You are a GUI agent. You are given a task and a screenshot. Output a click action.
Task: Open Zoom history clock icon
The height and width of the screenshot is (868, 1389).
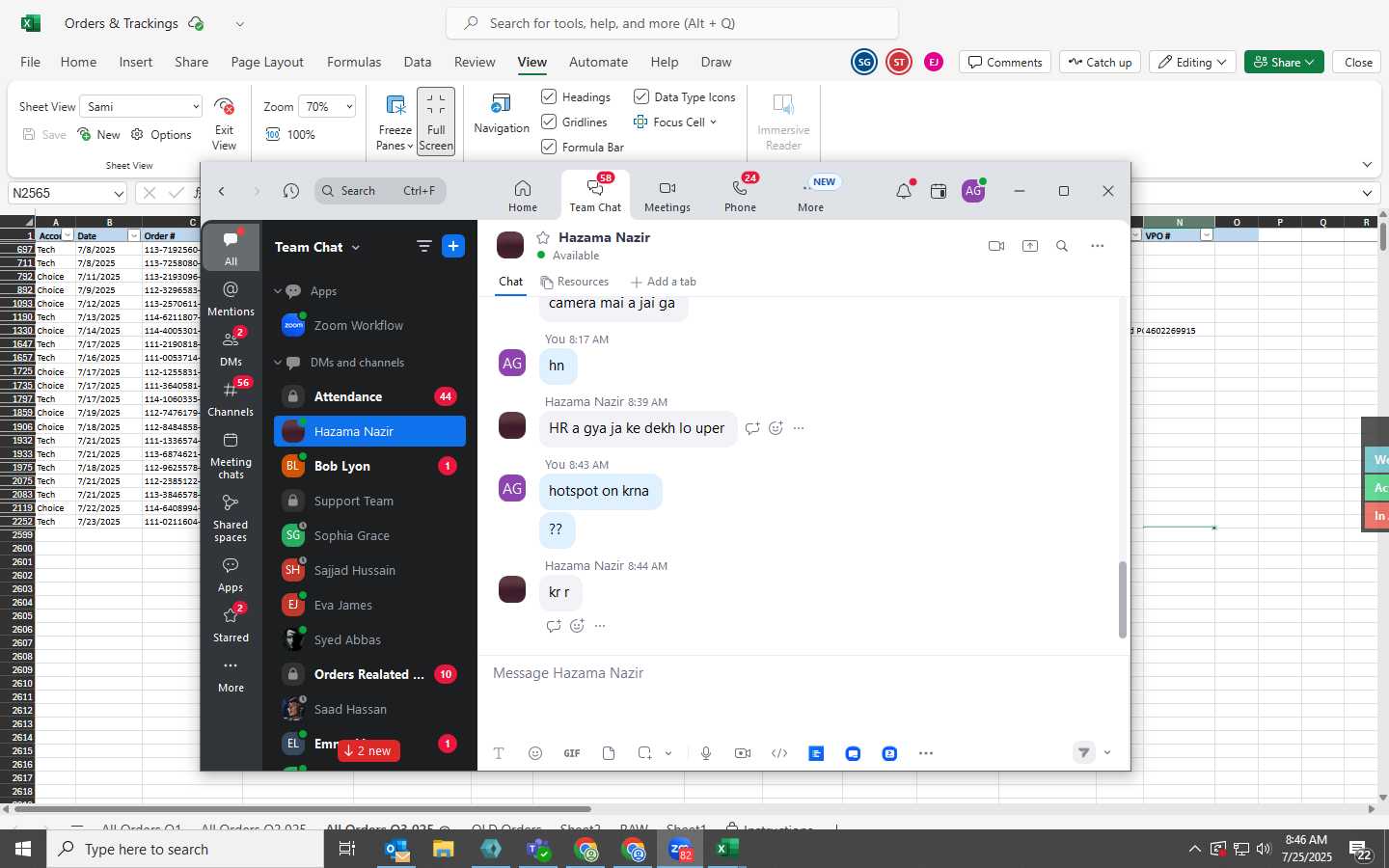click(x=291, y=191)
